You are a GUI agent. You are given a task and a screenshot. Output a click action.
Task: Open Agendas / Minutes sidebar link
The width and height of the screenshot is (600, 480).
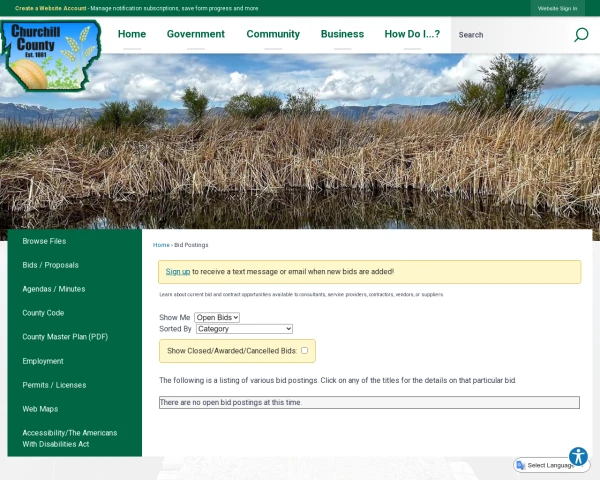pos(54,289)
